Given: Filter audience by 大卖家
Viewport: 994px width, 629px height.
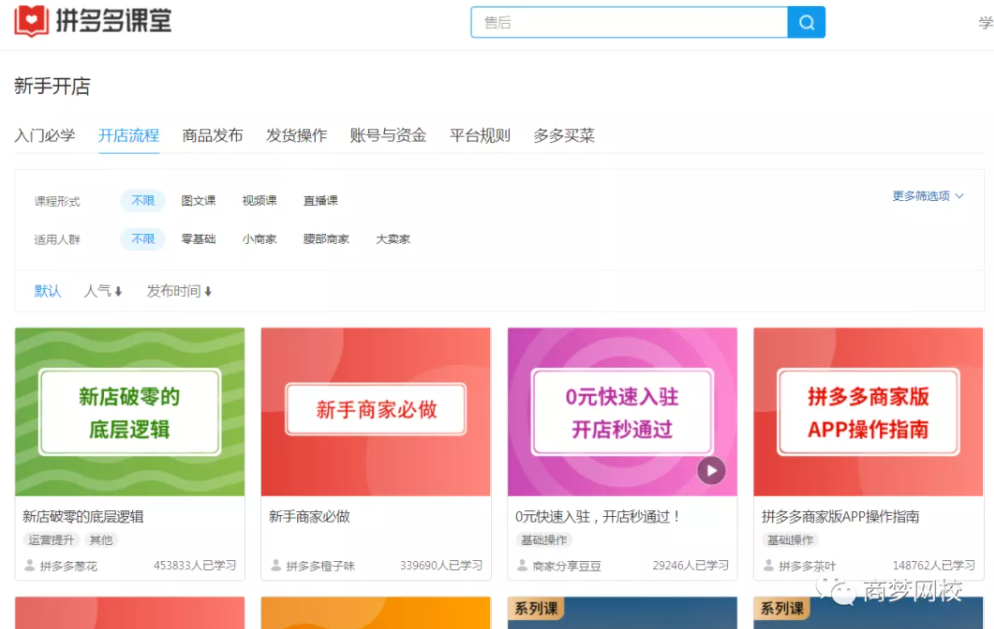Looking at the screenshot, I should pos(393,239).
